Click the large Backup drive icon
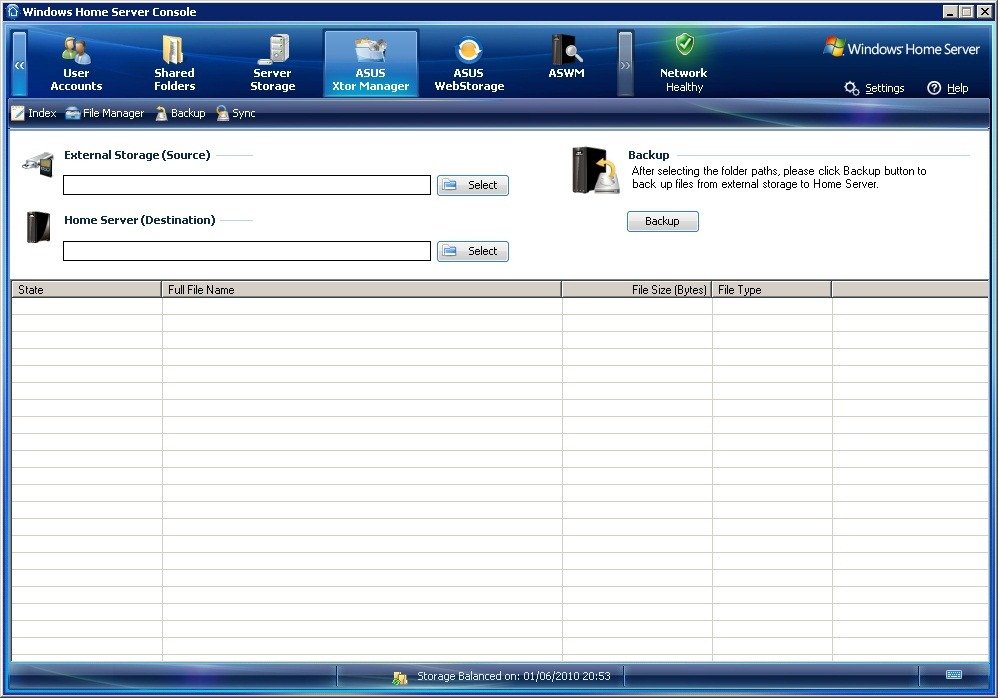The width and height of the screenshot is (998, 698). point(596,171)
